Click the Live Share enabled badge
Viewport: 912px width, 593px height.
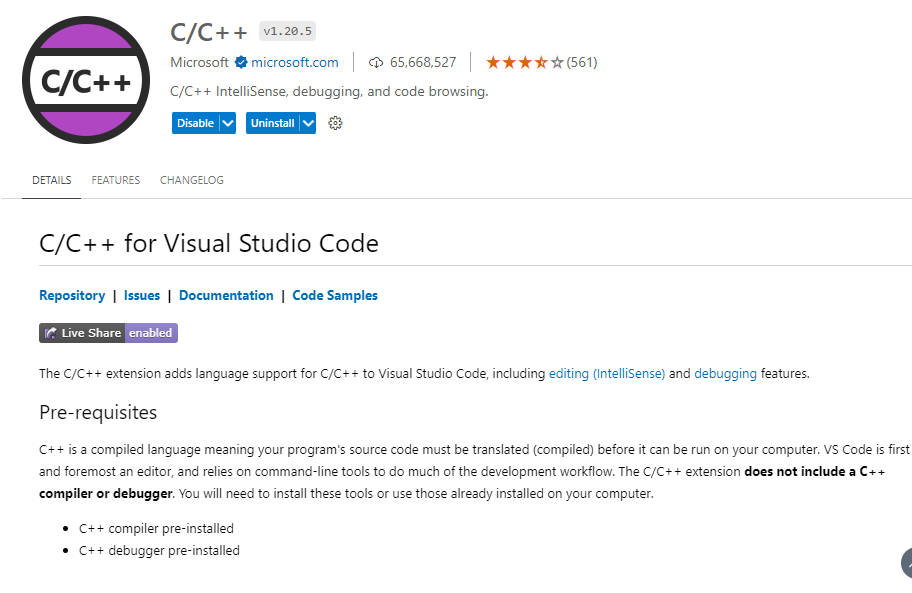[108, 333]
